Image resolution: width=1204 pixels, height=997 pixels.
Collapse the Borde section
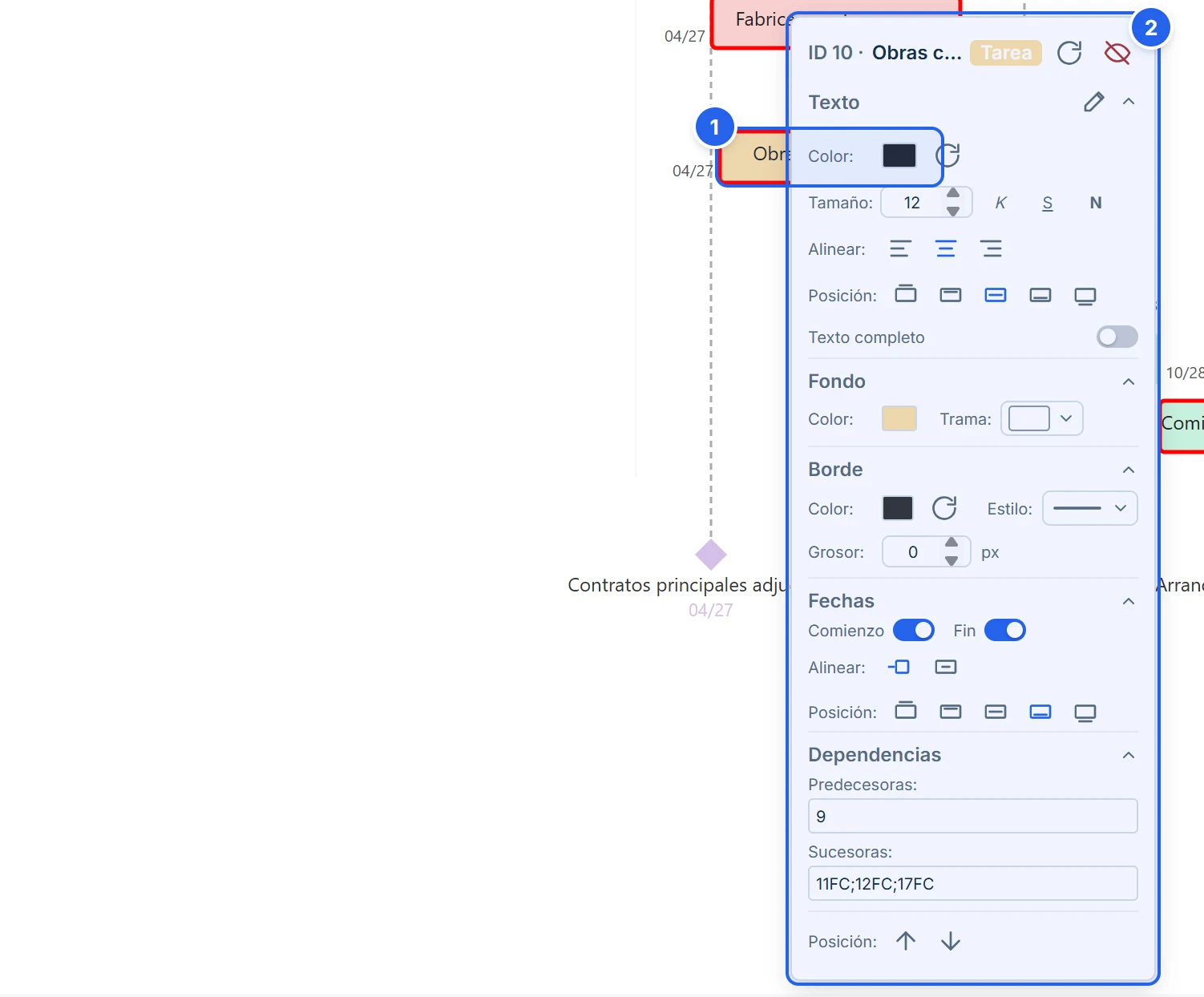1129,470
